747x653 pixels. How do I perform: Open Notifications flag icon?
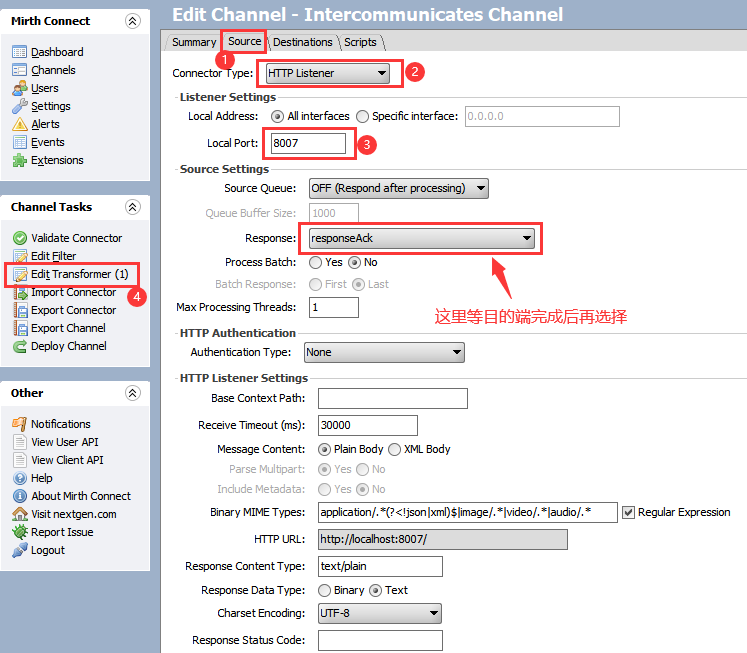[x=20, y=424]
